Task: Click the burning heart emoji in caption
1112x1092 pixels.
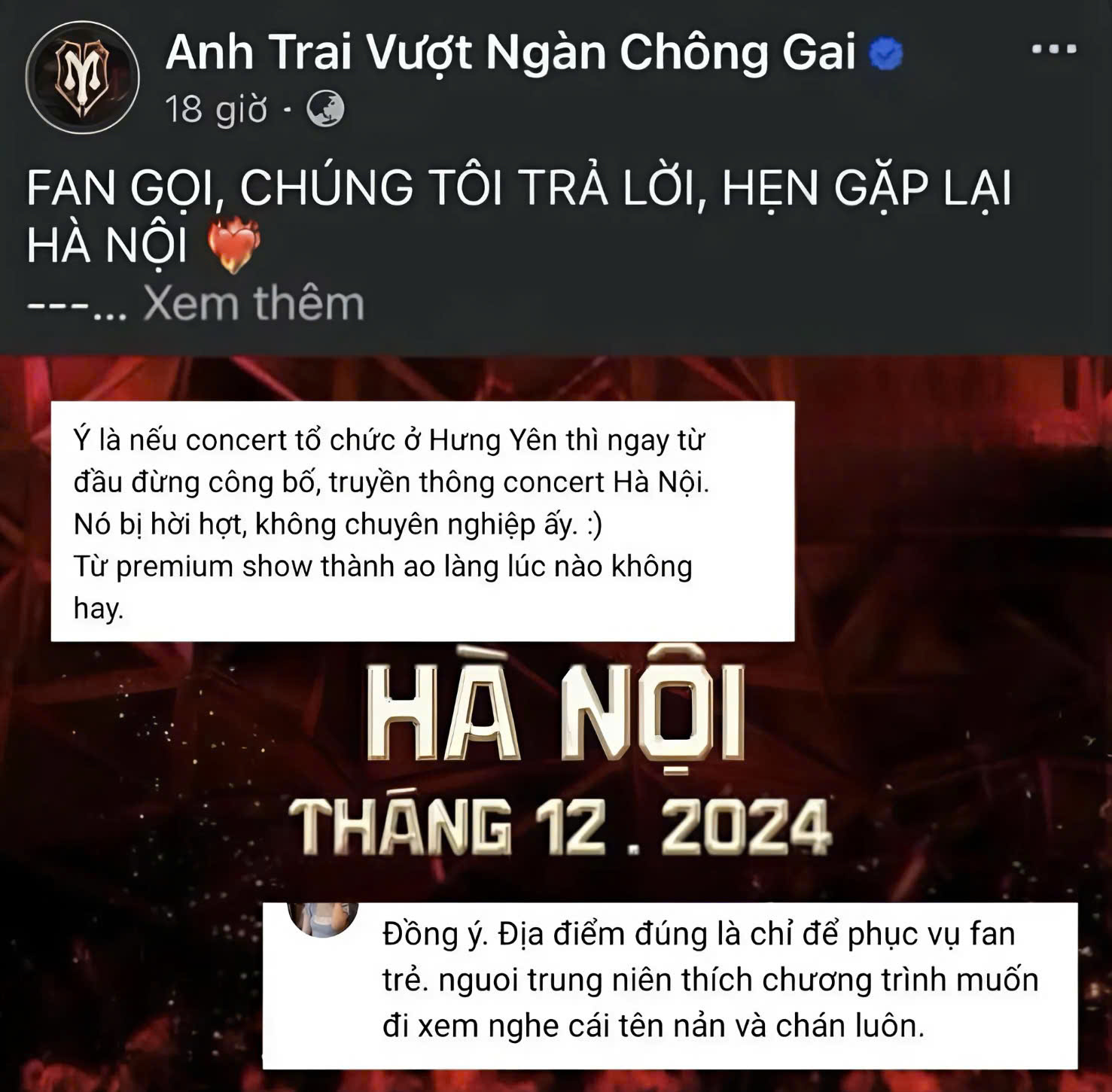Action: (233, 245)
